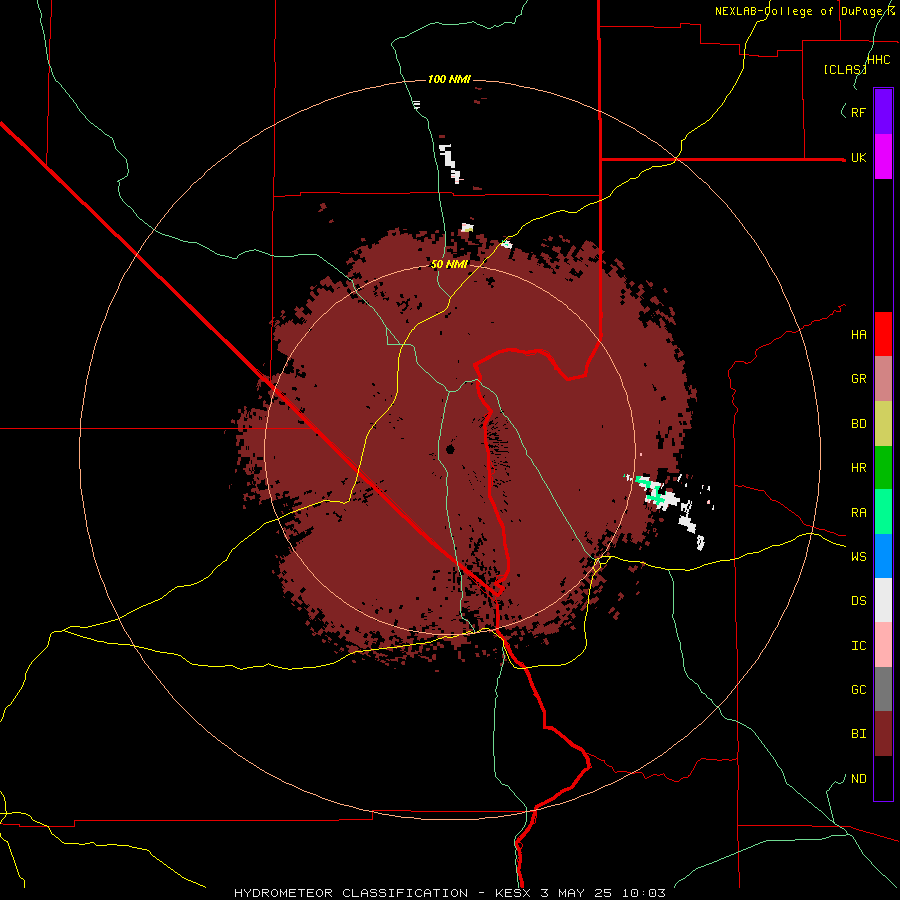The image size is (900, 900).
Task: Click the RF legend label
Action: (x=858, y=112)
